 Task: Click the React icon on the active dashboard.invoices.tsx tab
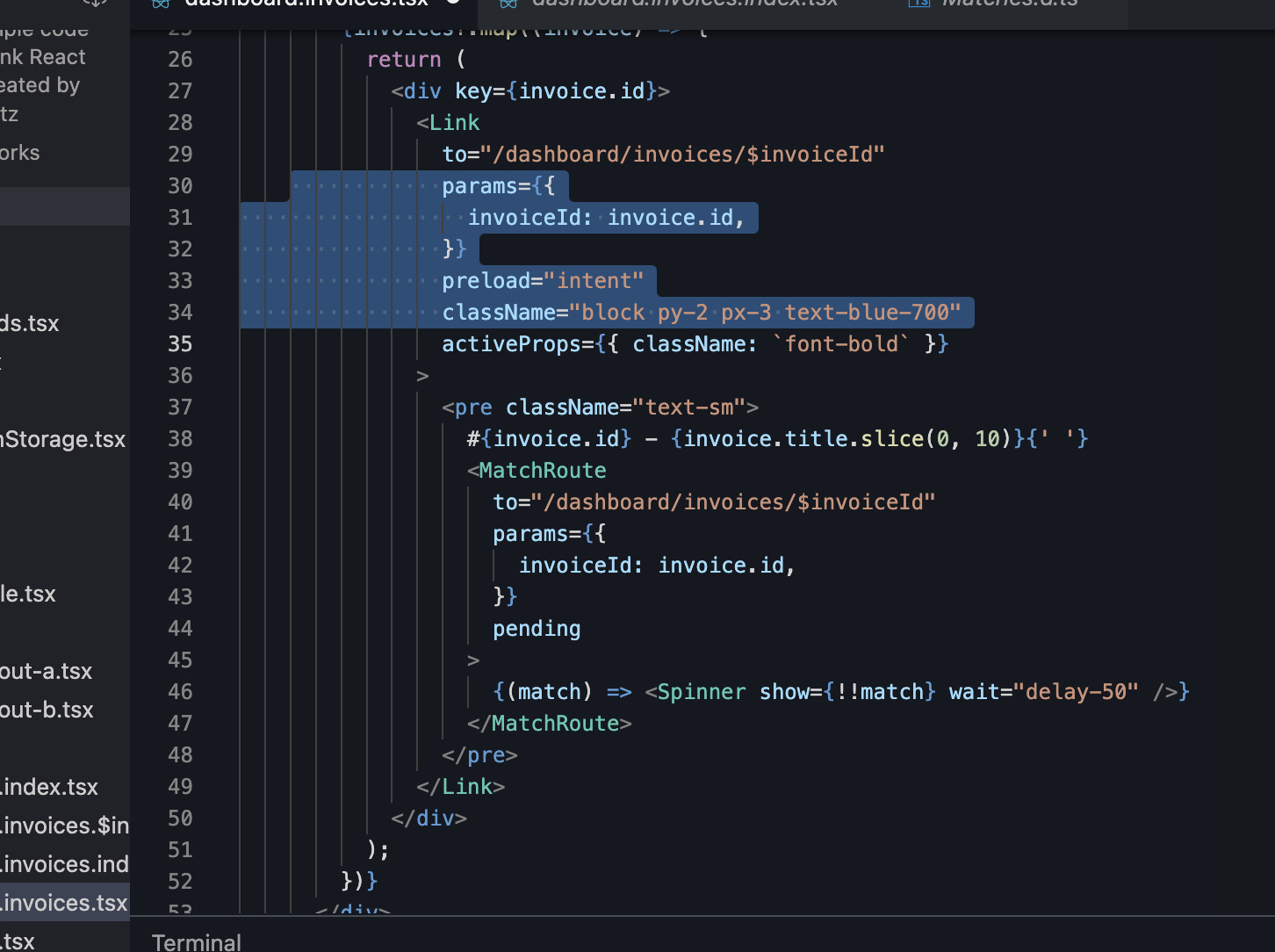pyautogui.click(x=161, y=3)
